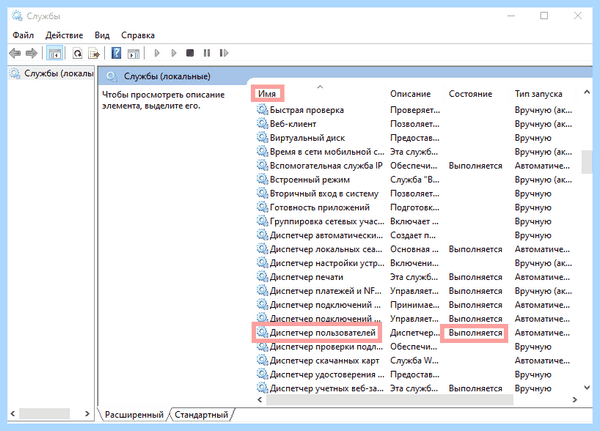Click the Refresh toolbar icon
Image resolution: width=600 pixels, height=431 pixels.
pyautogui.click(x=77, y=53)
